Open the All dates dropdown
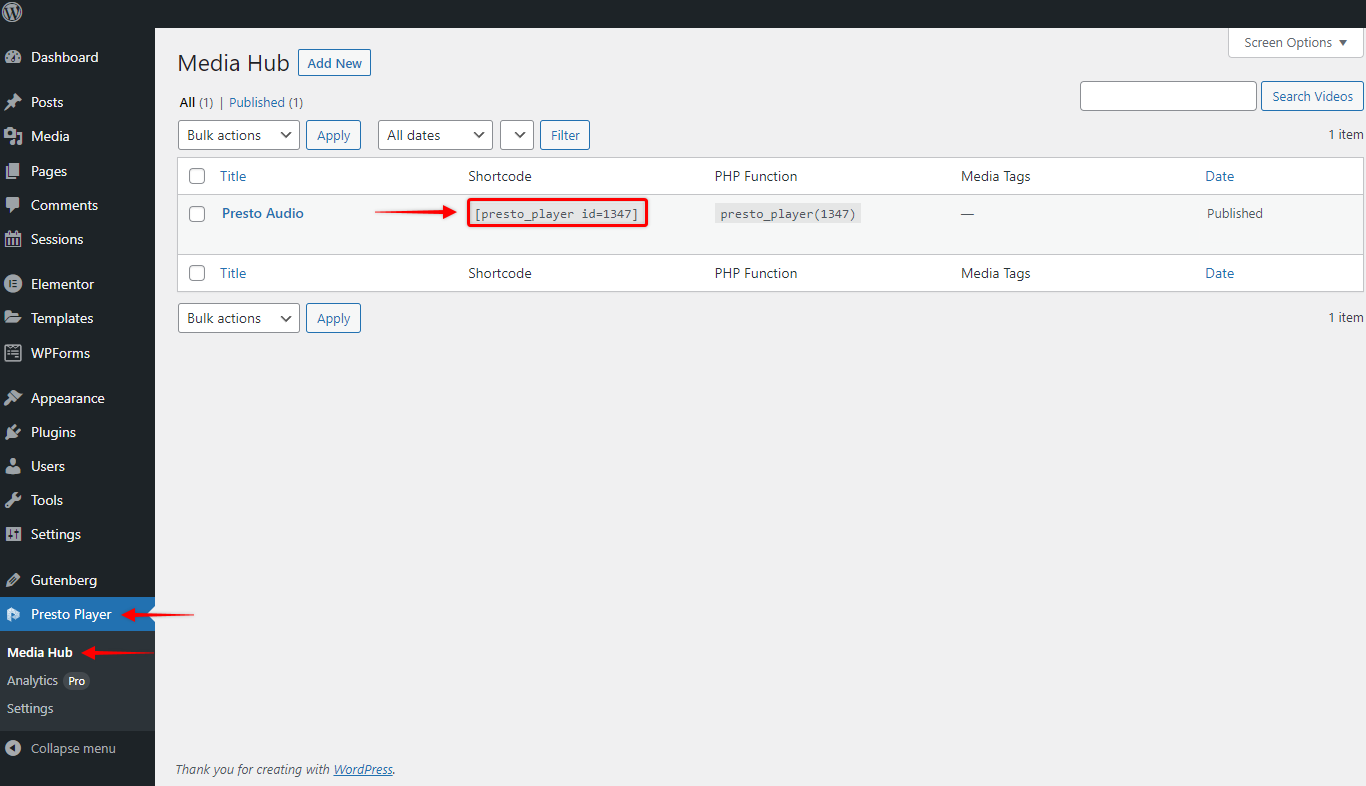This screenshot has height=786, width=1366. pos(435,135)
